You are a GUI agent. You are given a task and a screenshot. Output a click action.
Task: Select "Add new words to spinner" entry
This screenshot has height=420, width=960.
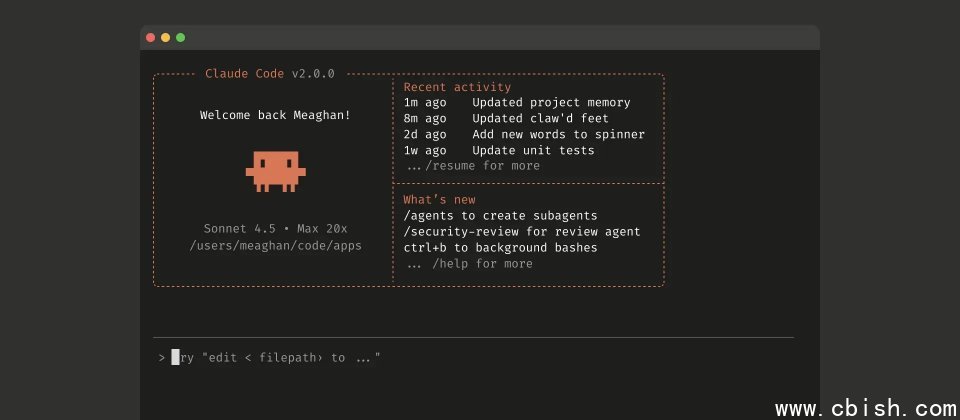558,135
